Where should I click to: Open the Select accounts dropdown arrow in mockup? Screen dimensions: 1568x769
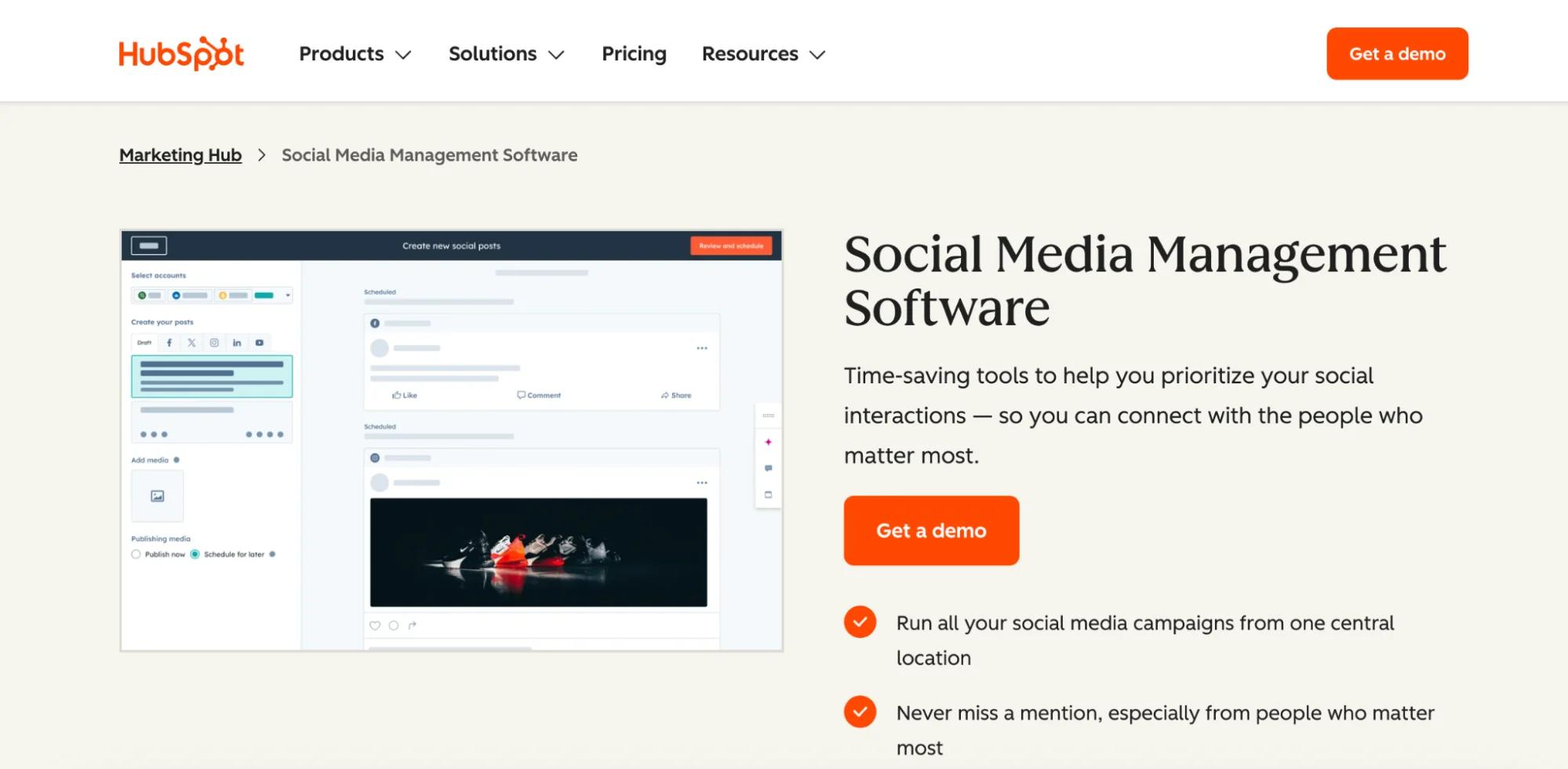tap(288, 296)
